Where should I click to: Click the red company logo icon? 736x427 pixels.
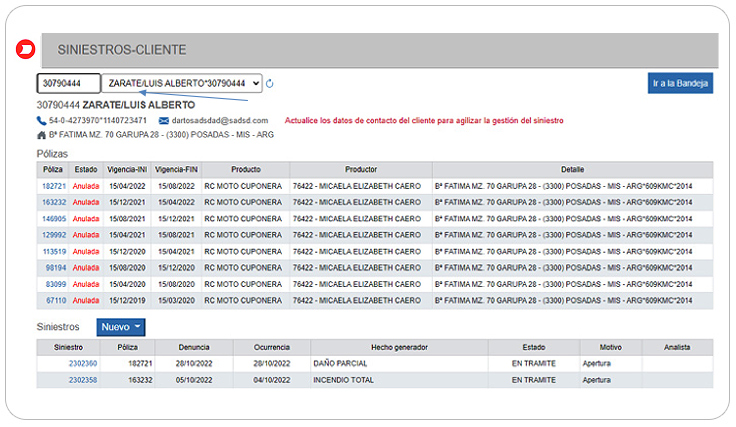click(26, 50)
